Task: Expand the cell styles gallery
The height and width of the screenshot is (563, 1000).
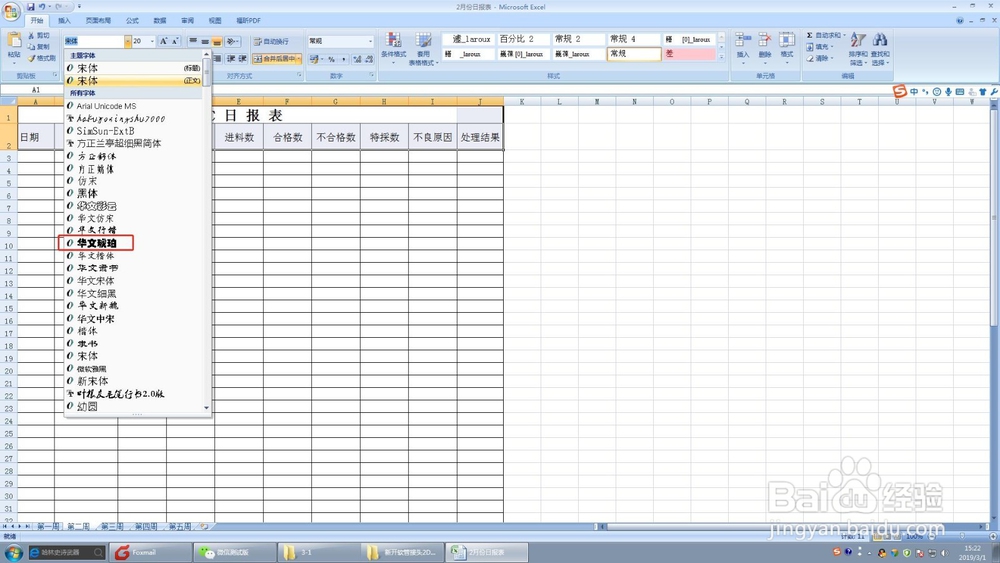Action: point(721,57)
